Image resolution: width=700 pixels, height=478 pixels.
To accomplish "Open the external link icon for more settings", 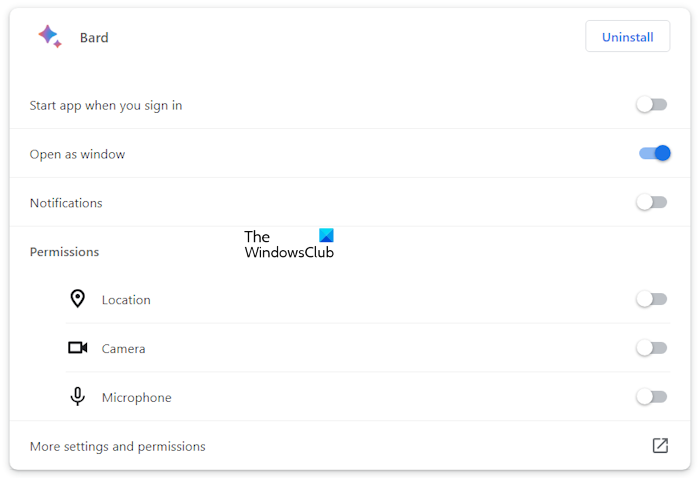I will click(x=659, y=446).
